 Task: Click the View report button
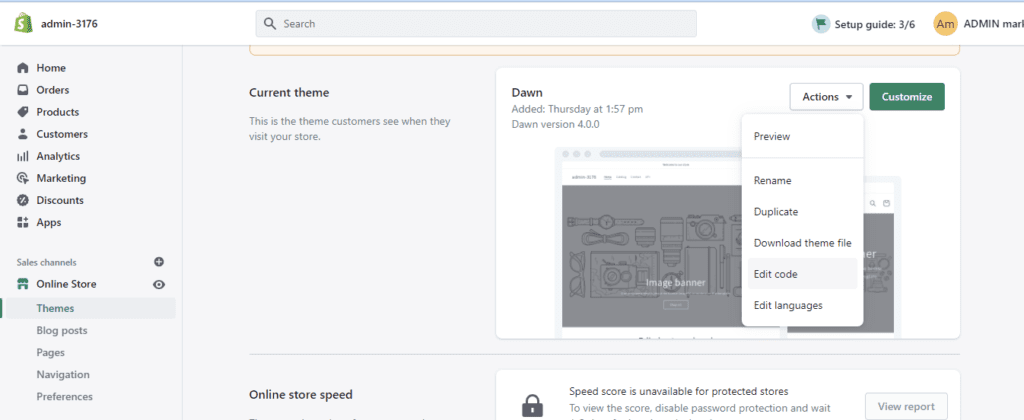[906, 406]
